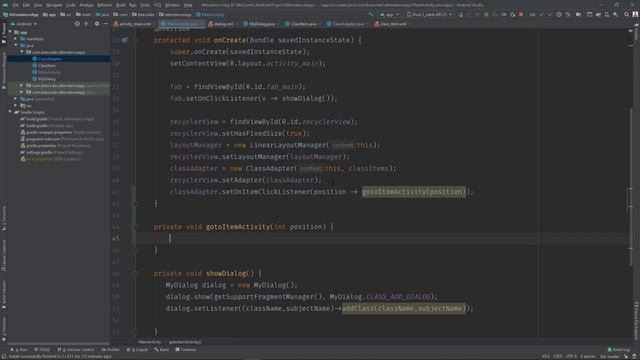Open the Help menu
This screenshot has width=640, height=360.
tap(188, 5)
